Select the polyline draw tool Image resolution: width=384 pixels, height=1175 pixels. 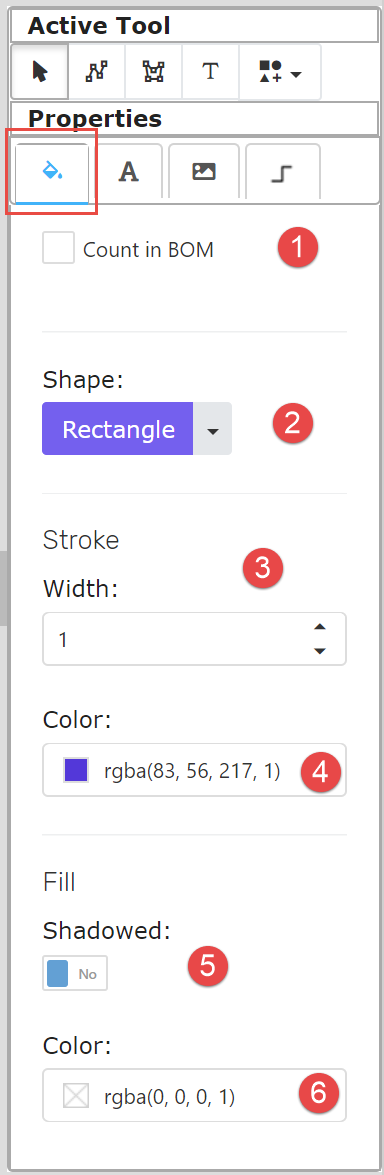tap(97, 71)
